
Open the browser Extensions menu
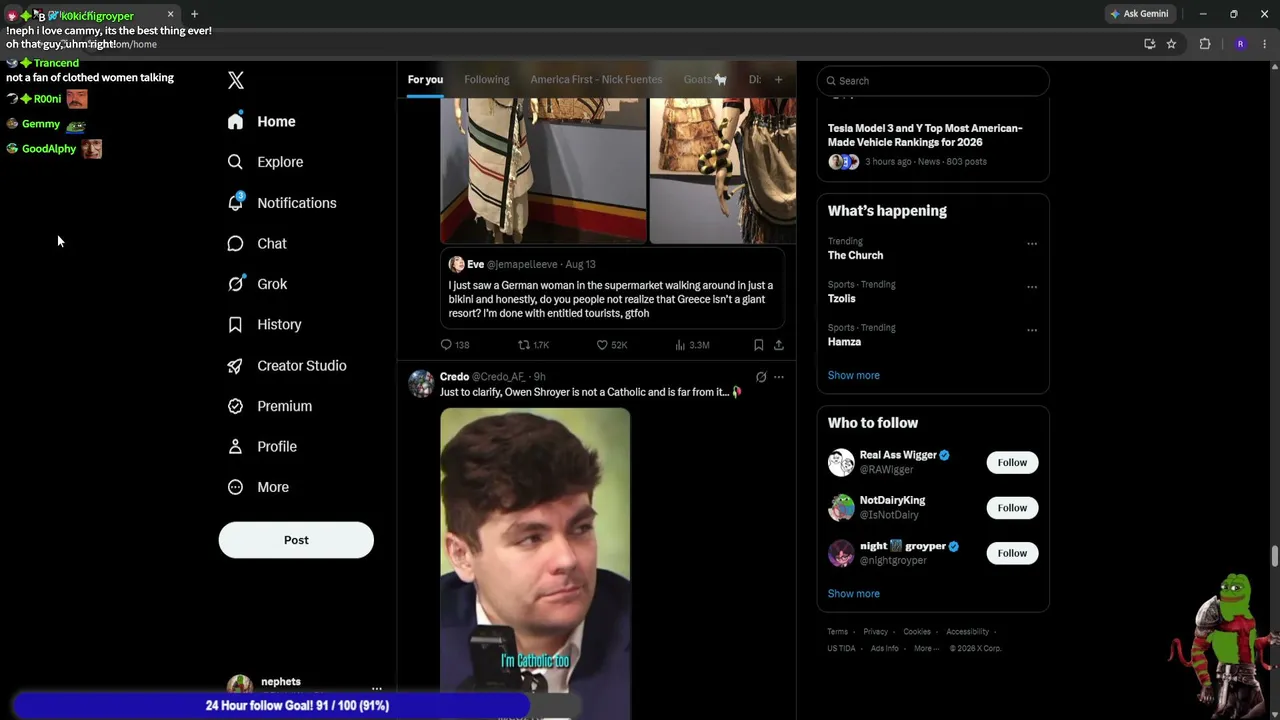tap(1205, 44)
